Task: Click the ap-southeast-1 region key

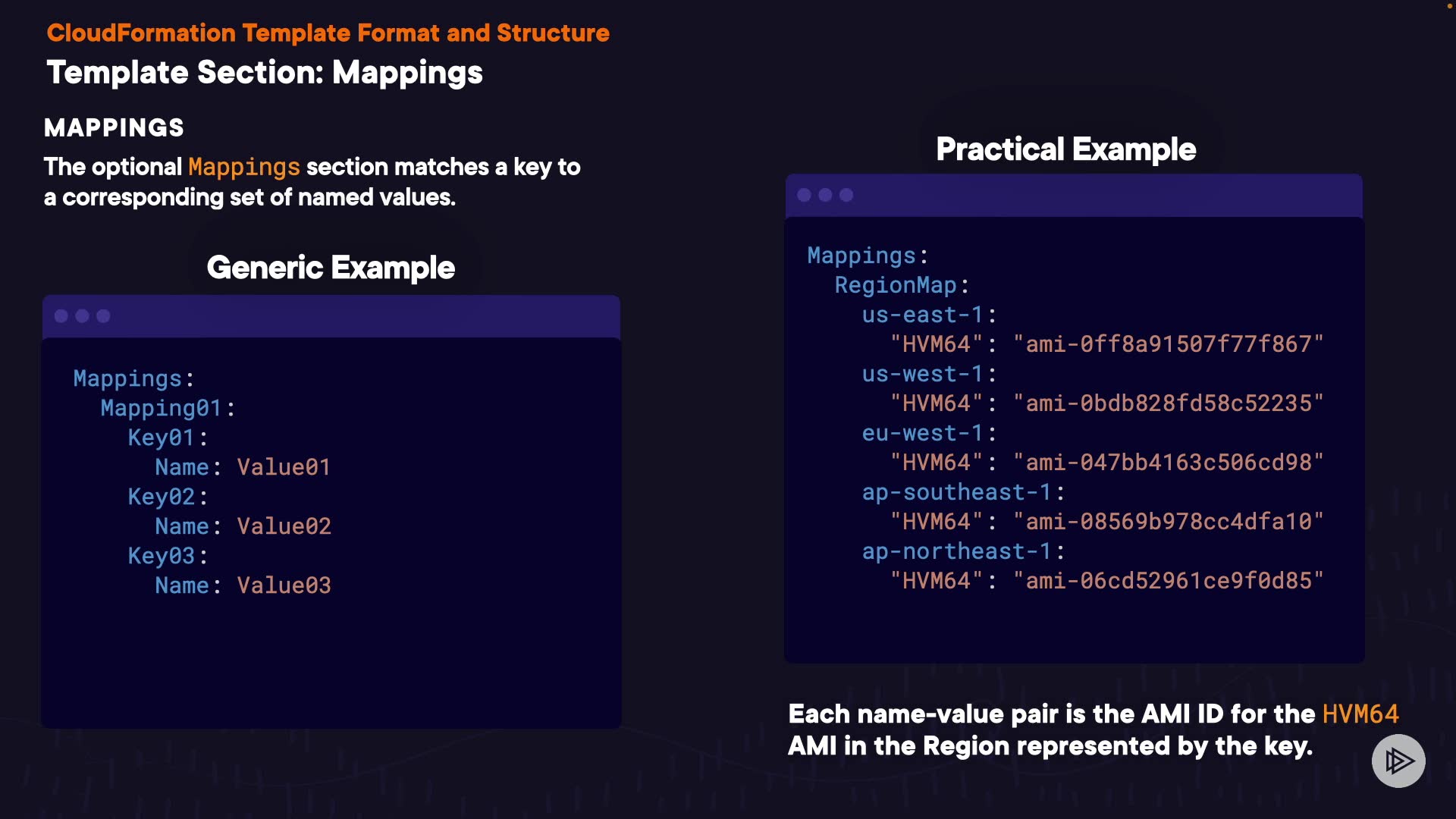Action: pyautogui.click(x=956, y=492)
